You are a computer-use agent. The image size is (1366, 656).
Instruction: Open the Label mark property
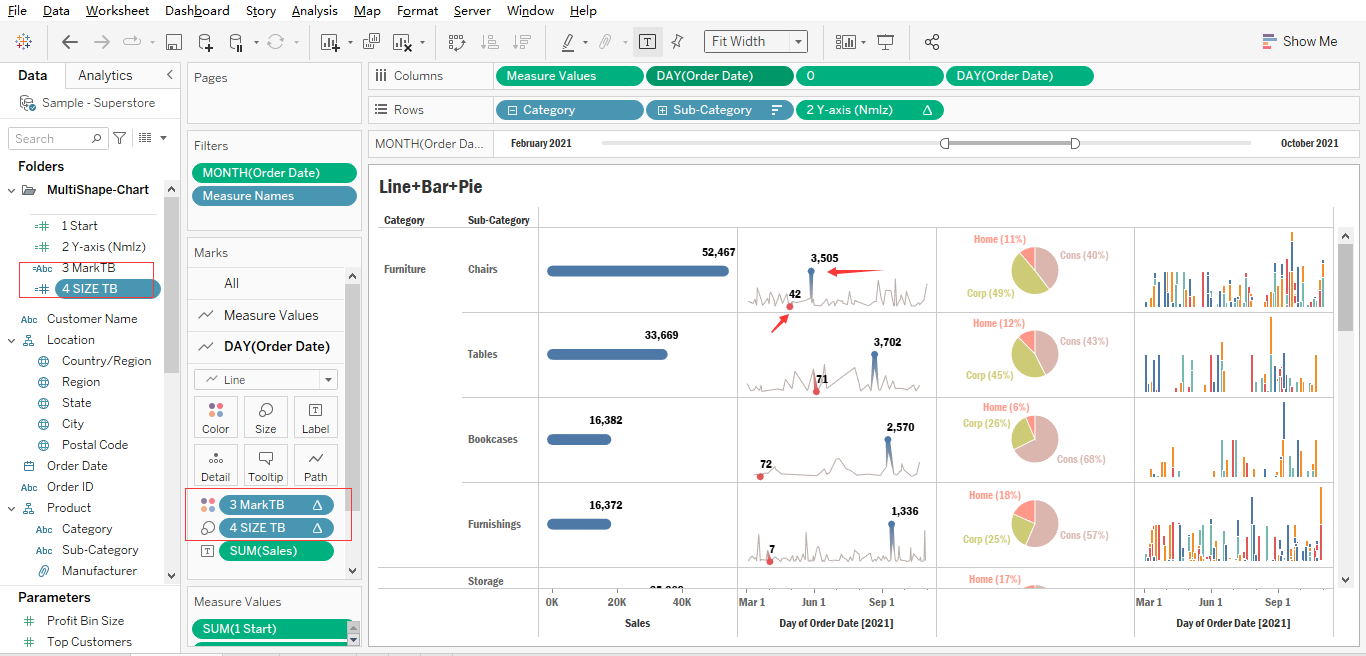point(315,417)
